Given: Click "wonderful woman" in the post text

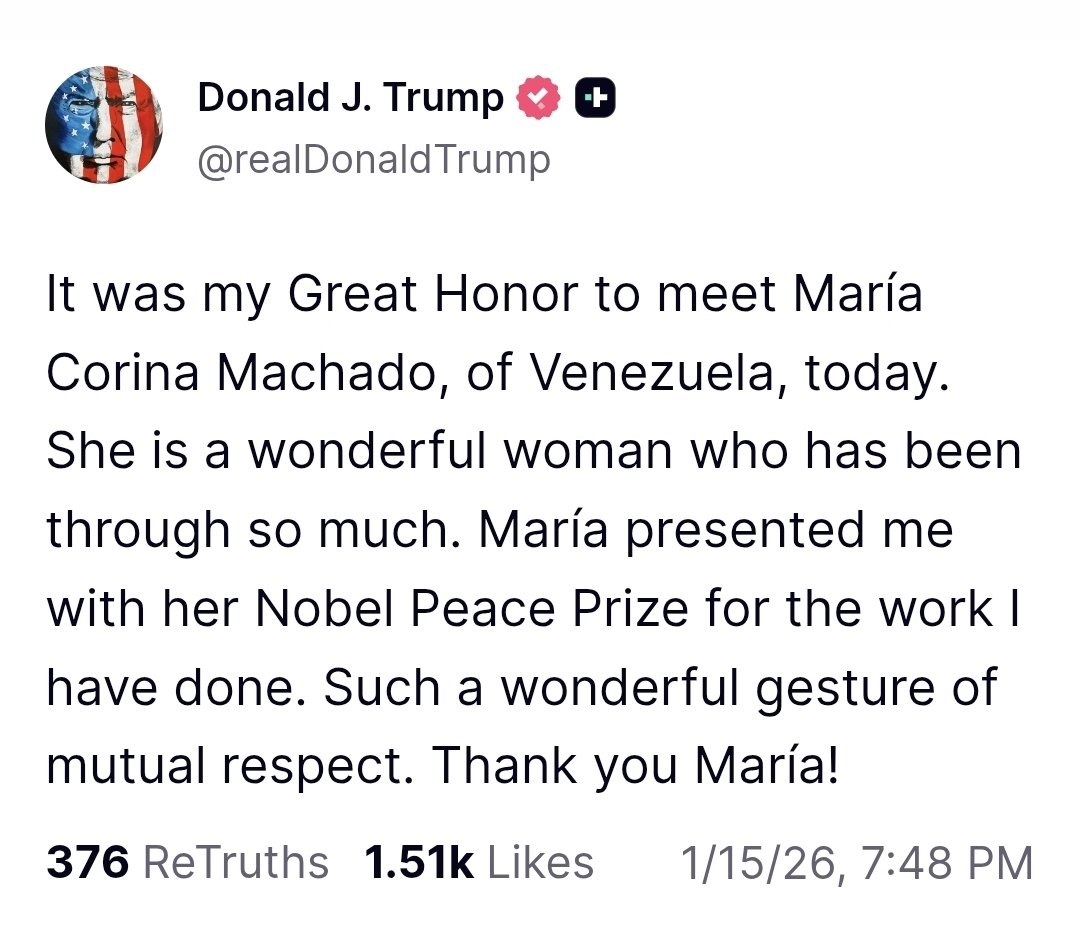Looking at the screenshot, I should pyautogui.click(x=460, y=451).
